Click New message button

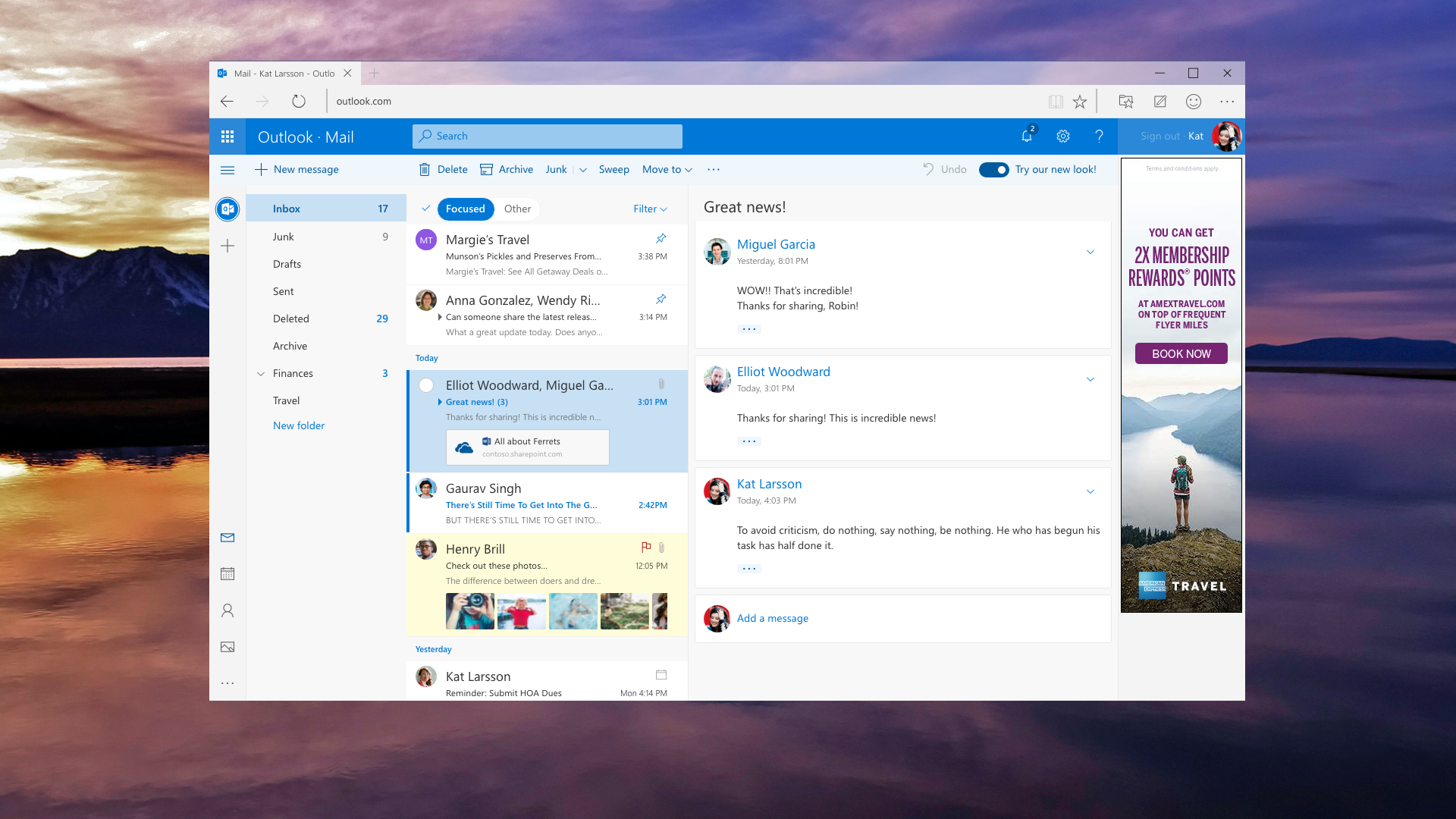point(297,170)
